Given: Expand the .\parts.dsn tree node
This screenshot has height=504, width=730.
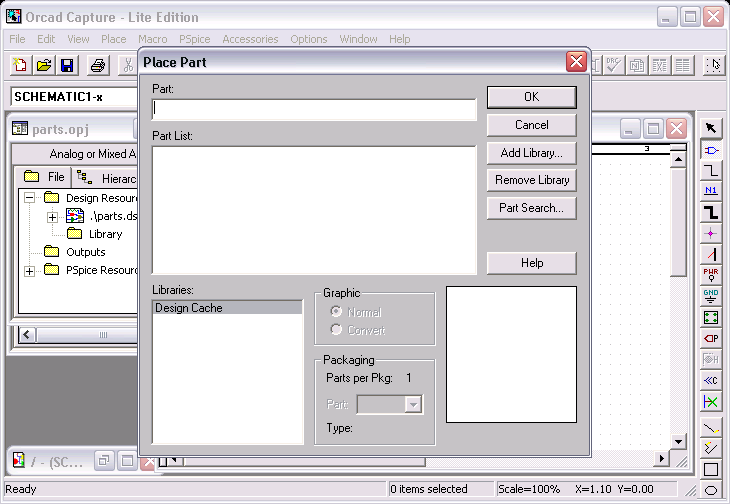Looking at the screenshot, I should coord(52,217).
